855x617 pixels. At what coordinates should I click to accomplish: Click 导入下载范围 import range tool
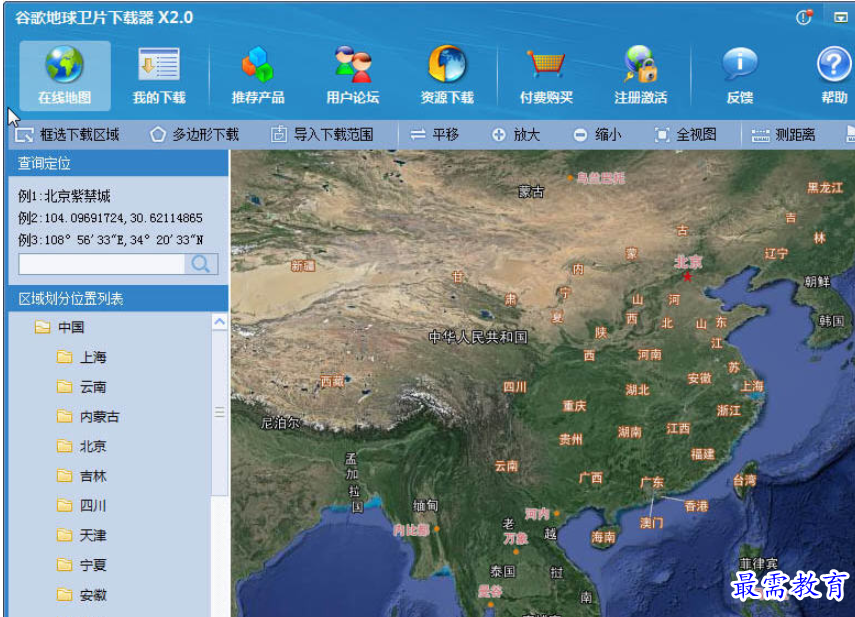pyautogui.click(x=322, y=135)
